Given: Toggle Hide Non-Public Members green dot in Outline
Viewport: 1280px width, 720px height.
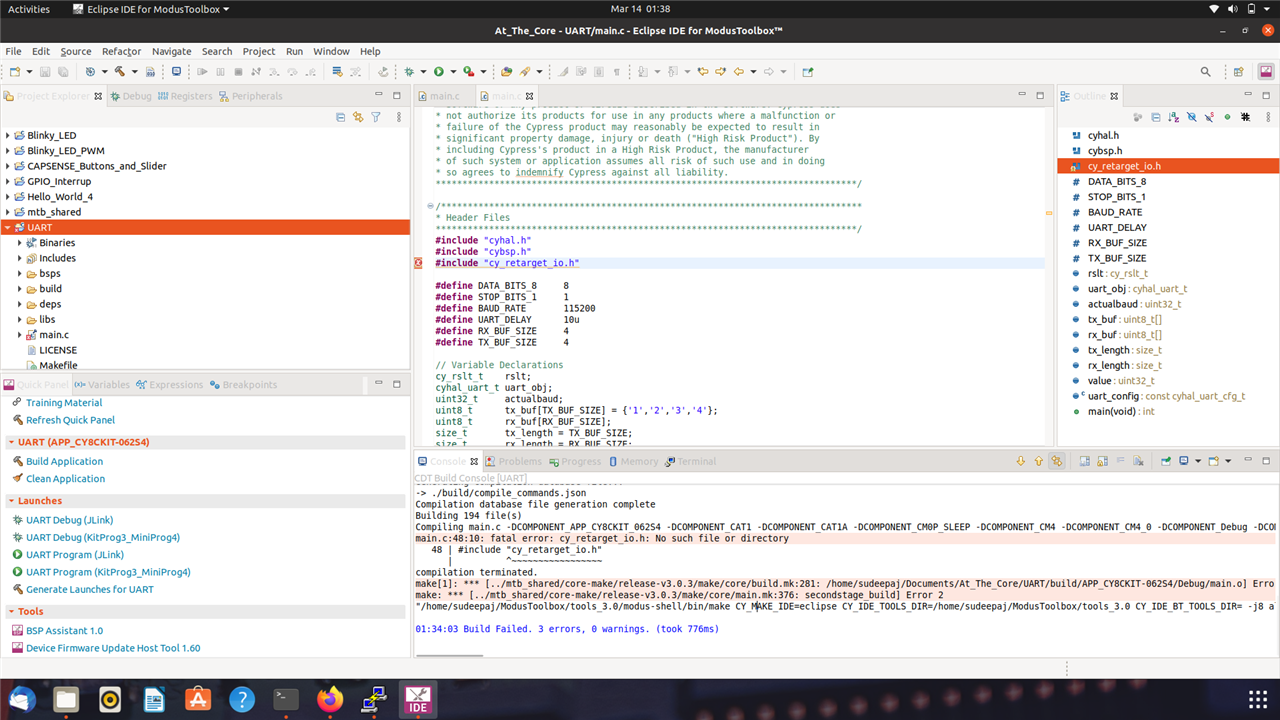Looking at the screenshot, I should click(x=1227, y=117).
